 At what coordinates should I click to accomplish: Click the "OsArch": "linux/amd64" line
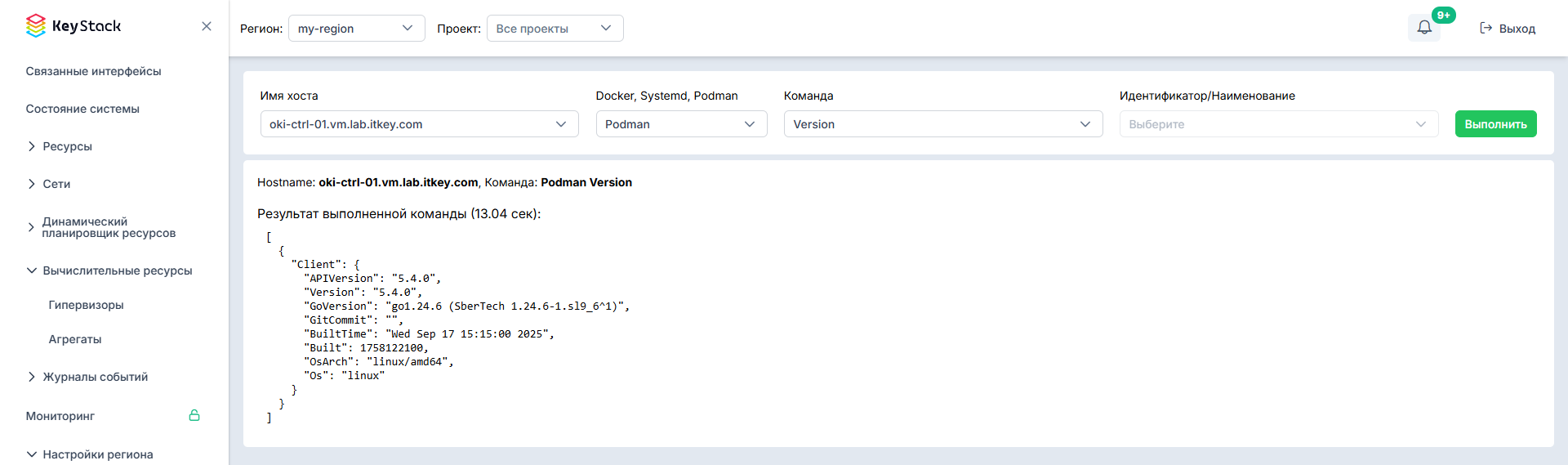379,362
